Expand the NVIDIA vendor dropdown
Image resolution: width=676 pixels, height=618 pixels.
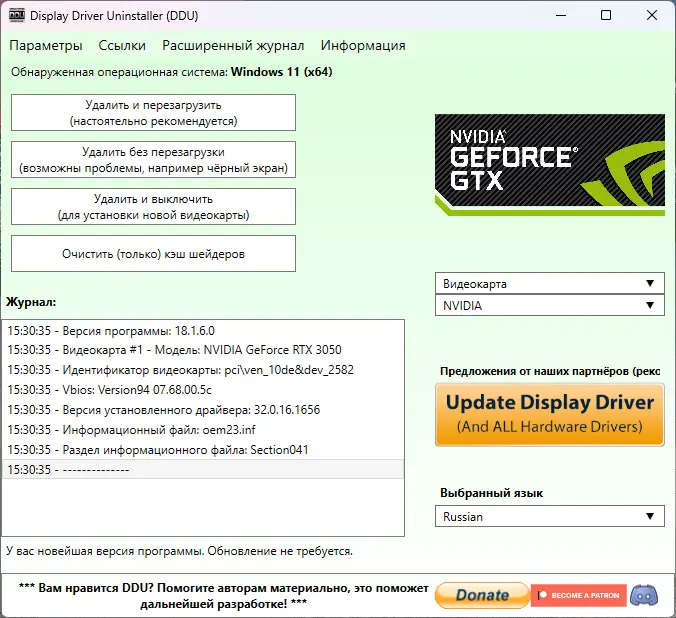(550, 305)
